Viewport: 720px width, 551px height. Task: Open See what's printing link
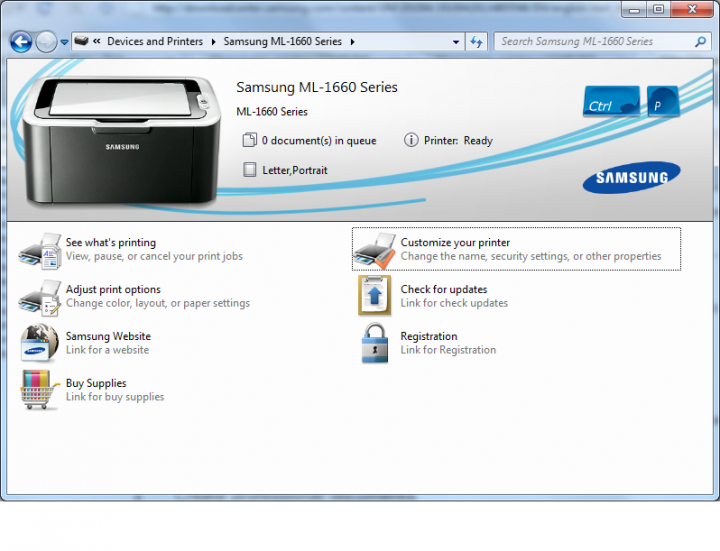[111, 242]
